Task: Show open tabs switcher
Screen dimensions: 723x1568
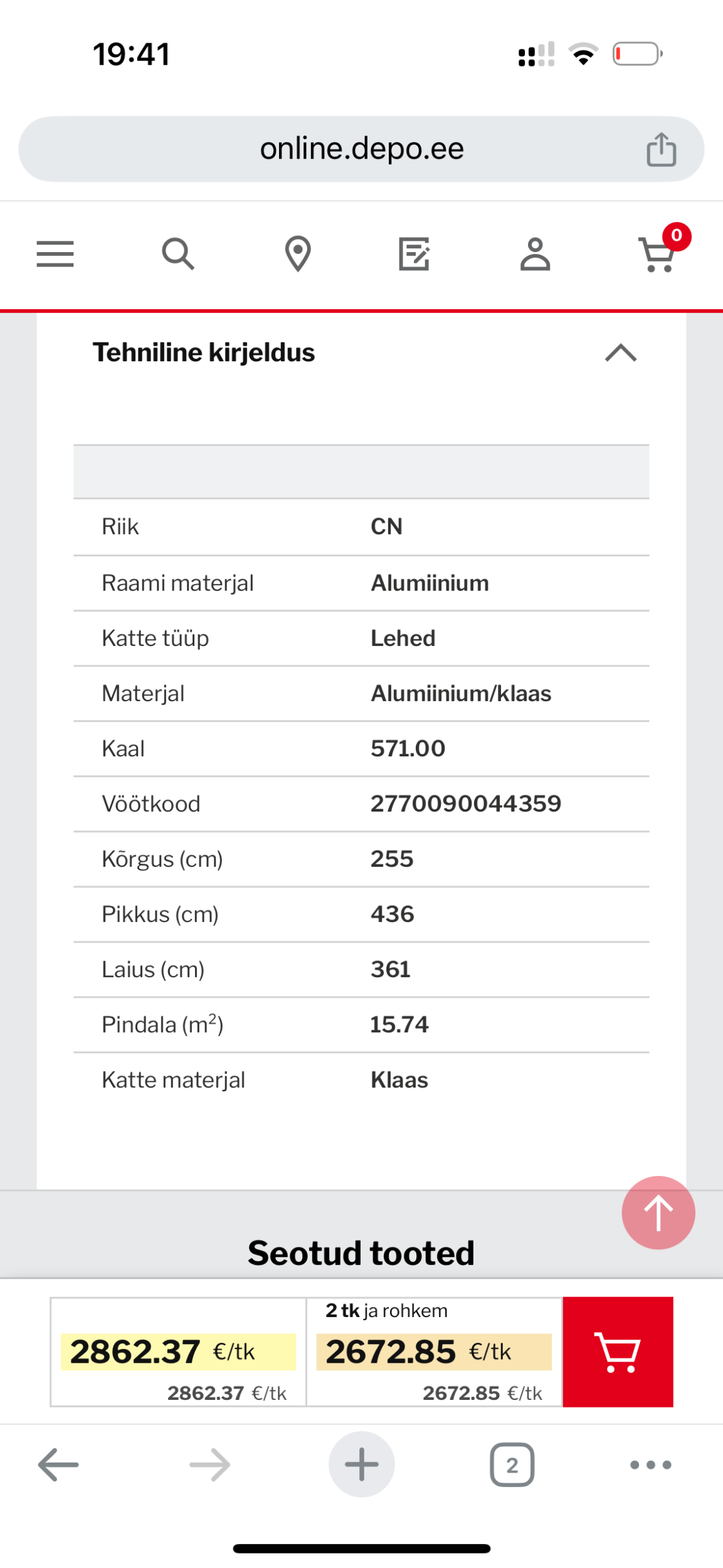Action: pos(512,1465)
